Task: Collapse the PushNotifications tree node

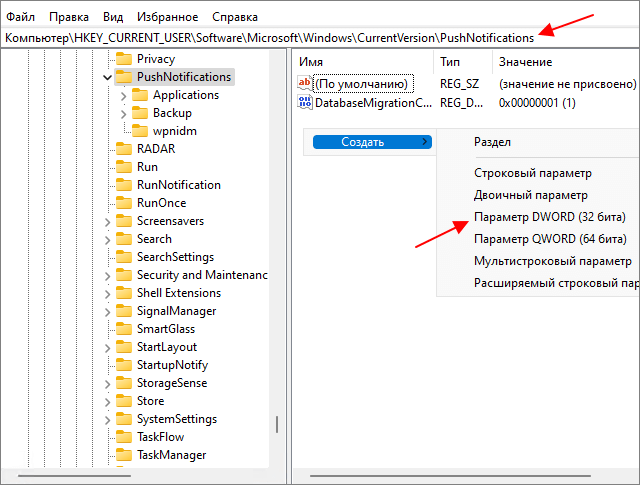Action: click(x=107, y=77)
